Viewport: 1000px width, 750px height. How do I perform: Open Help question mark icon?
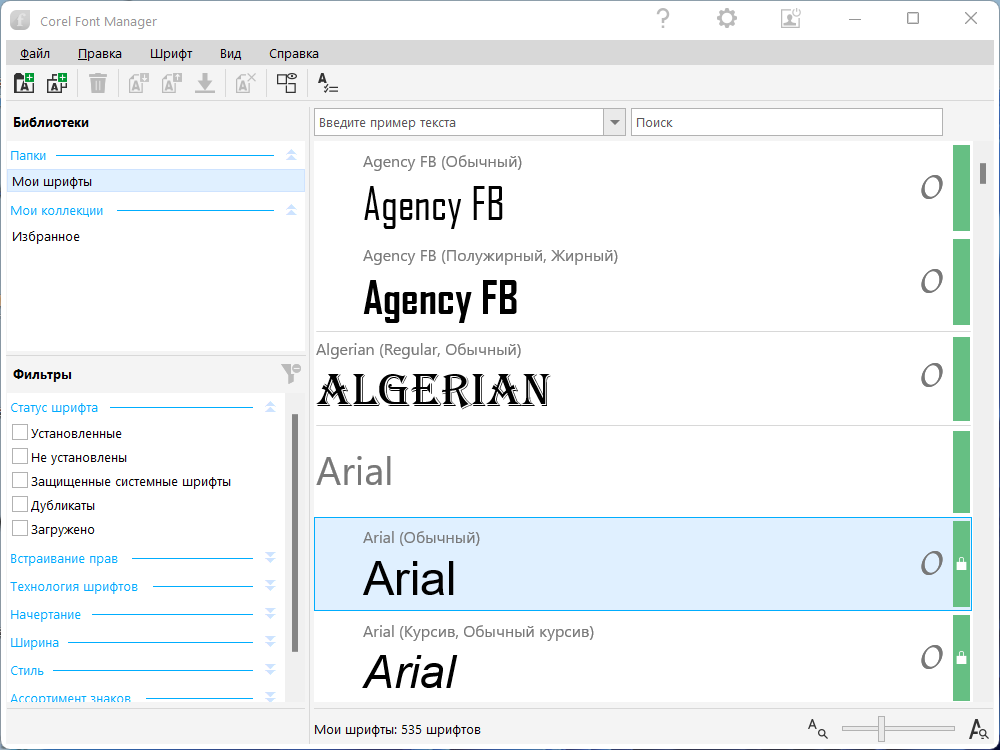(x=663, y=18)
